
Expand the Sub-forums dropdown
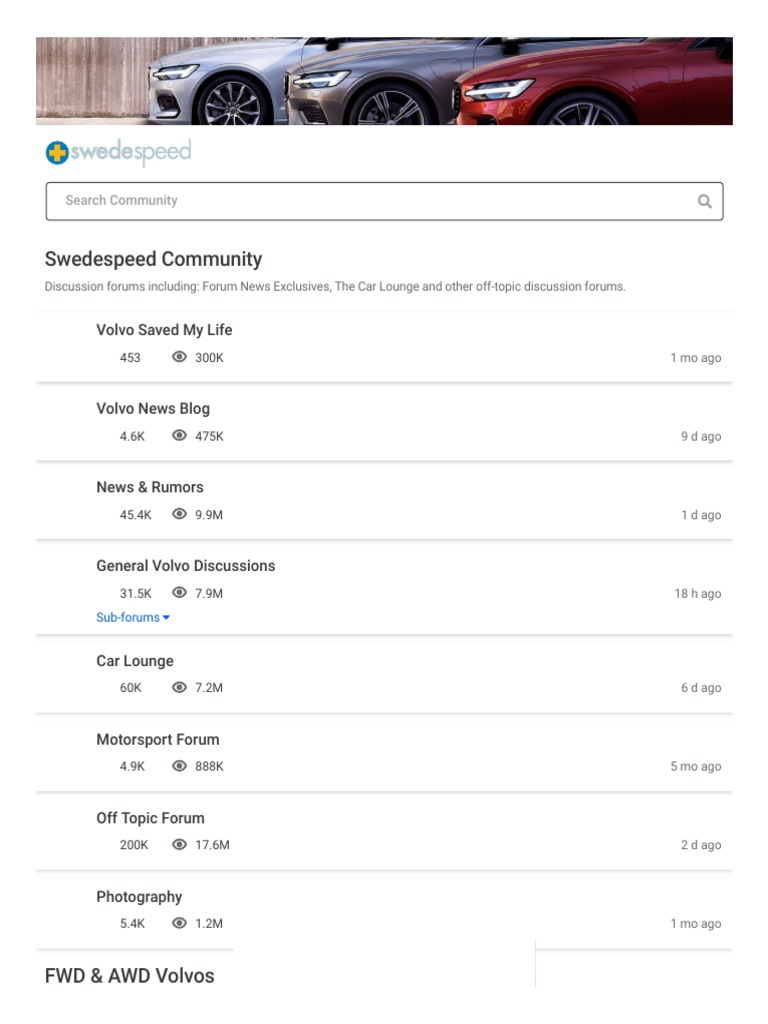[x=133, y=618]
